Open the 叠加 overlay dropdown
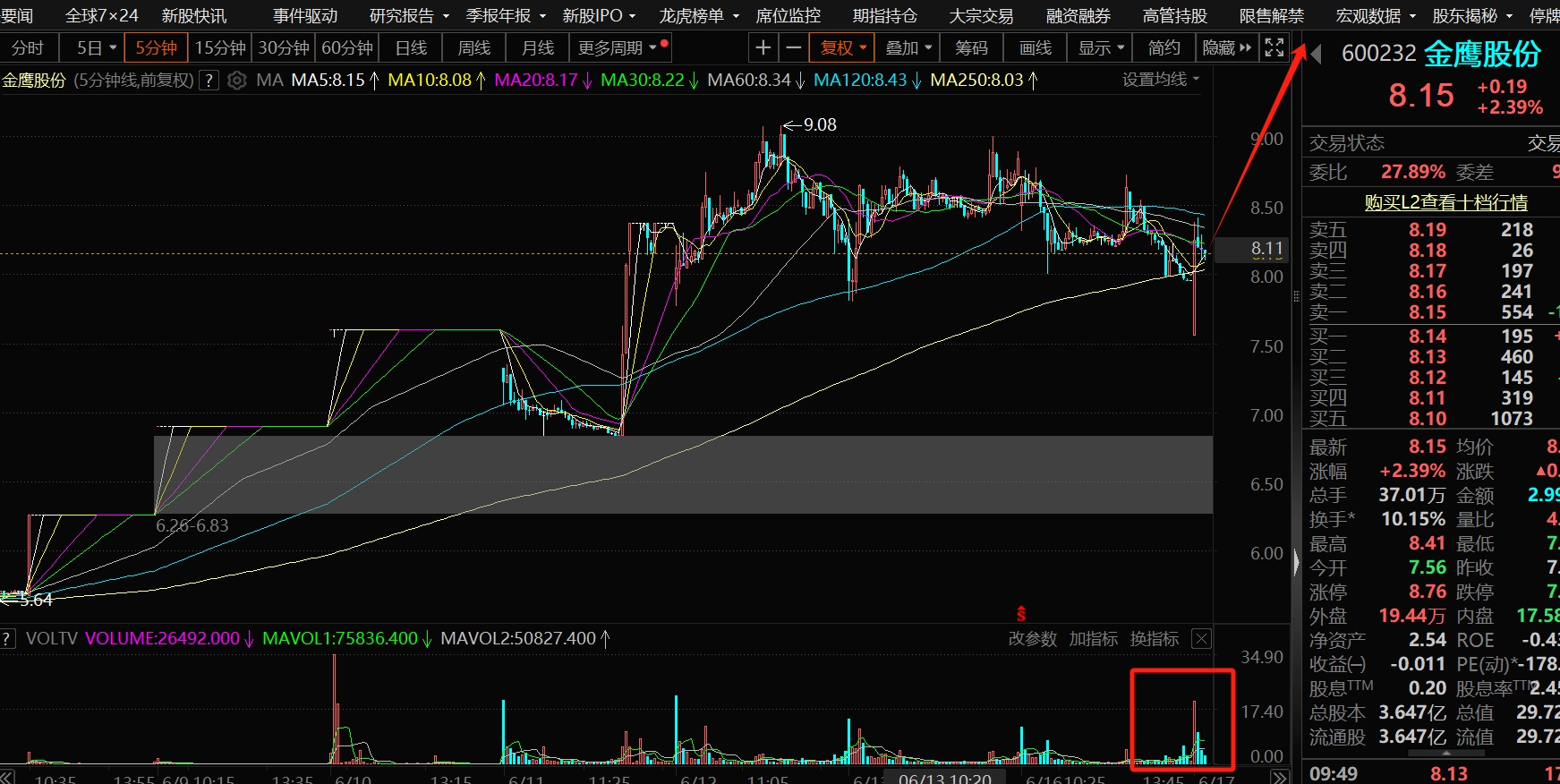Viewport: 1560px width, 784px height. 908,47
